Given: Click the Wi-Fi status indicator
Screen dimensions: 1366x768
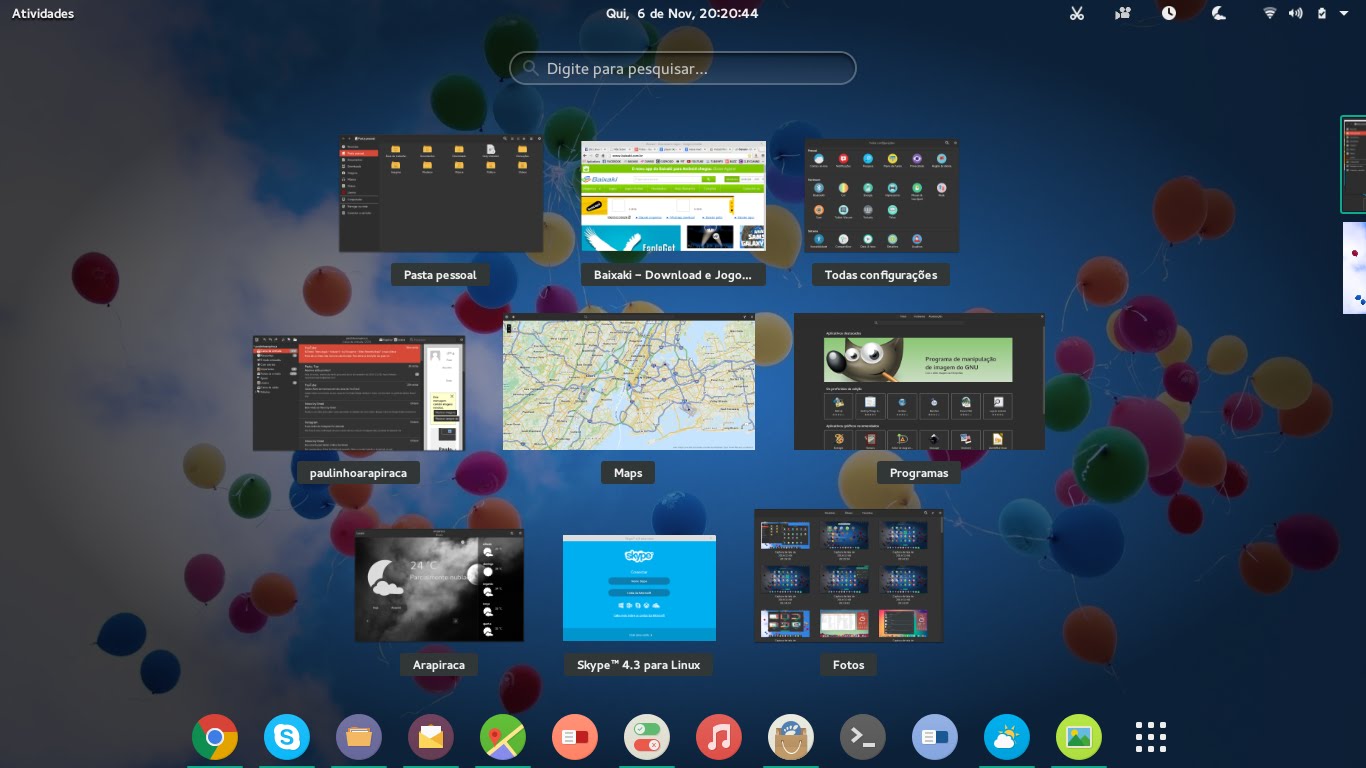Looking at the screenshot, I should coord(1269,13).
